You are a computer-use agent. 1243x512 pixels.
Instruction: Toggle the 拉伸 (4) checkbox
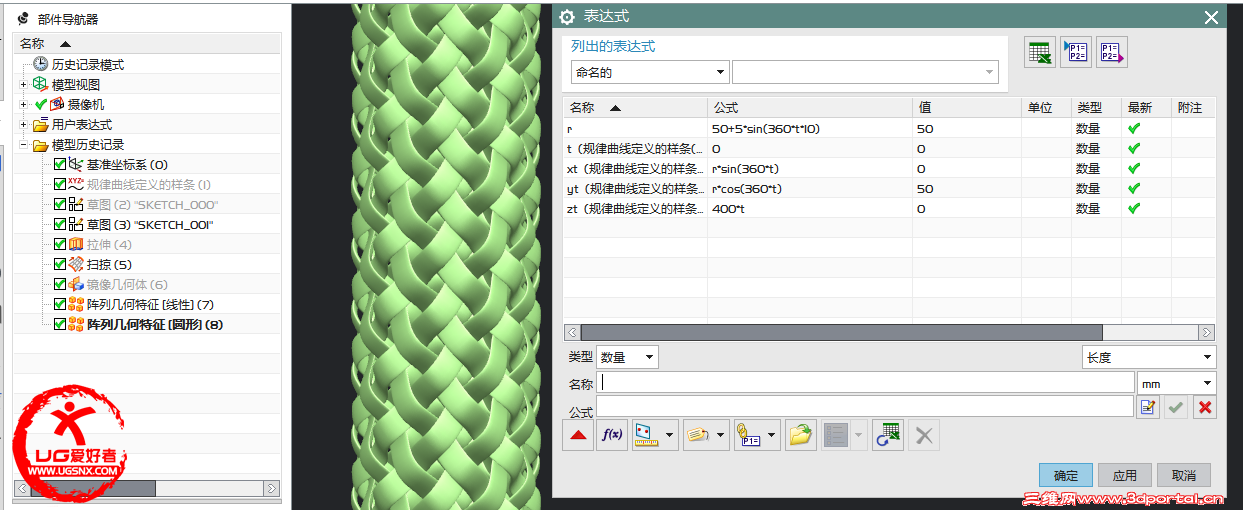pyautogui.click(x=60, y=244)
